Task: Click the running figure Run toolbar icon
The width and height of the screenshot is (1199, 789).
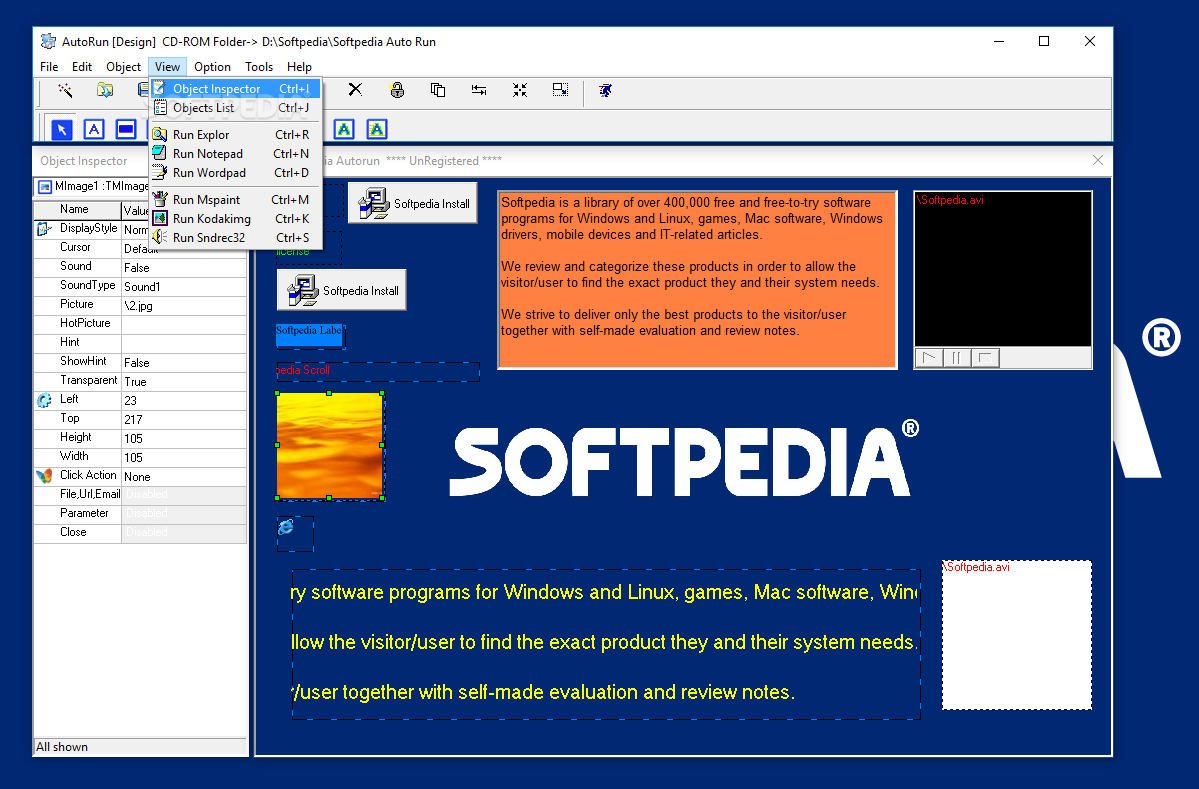Action: 605,90
